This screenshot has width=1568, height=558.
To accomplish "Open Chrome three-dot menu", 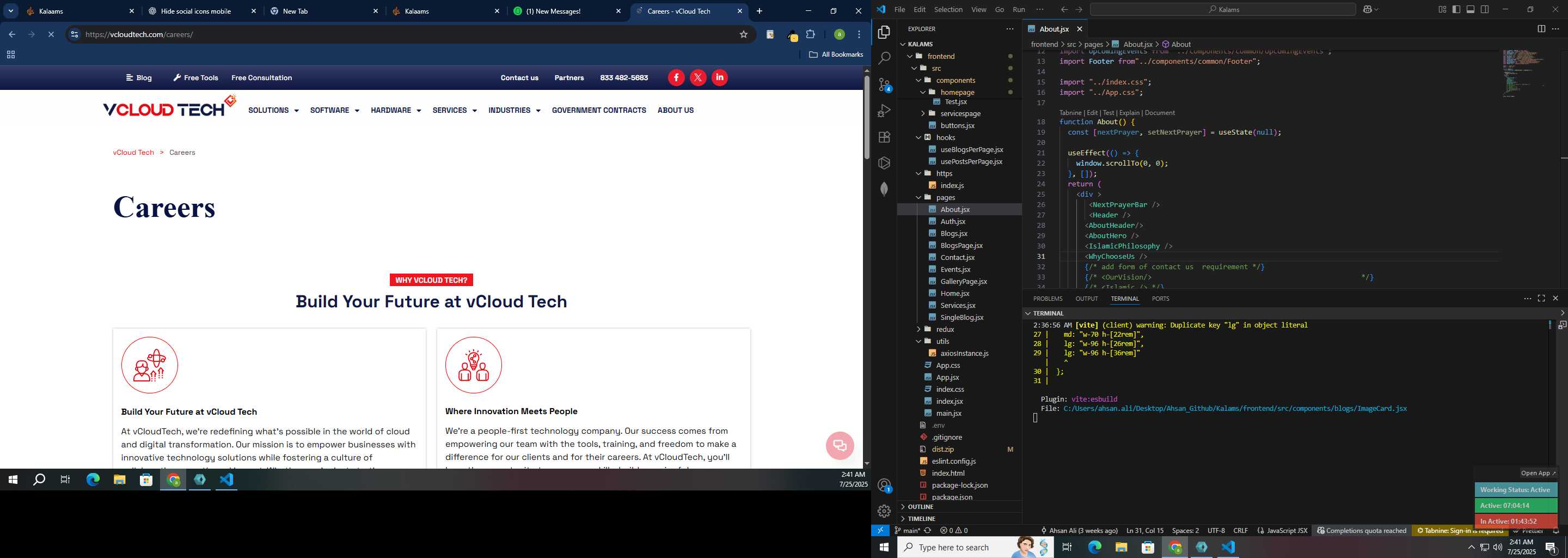I will coord(859,35).
